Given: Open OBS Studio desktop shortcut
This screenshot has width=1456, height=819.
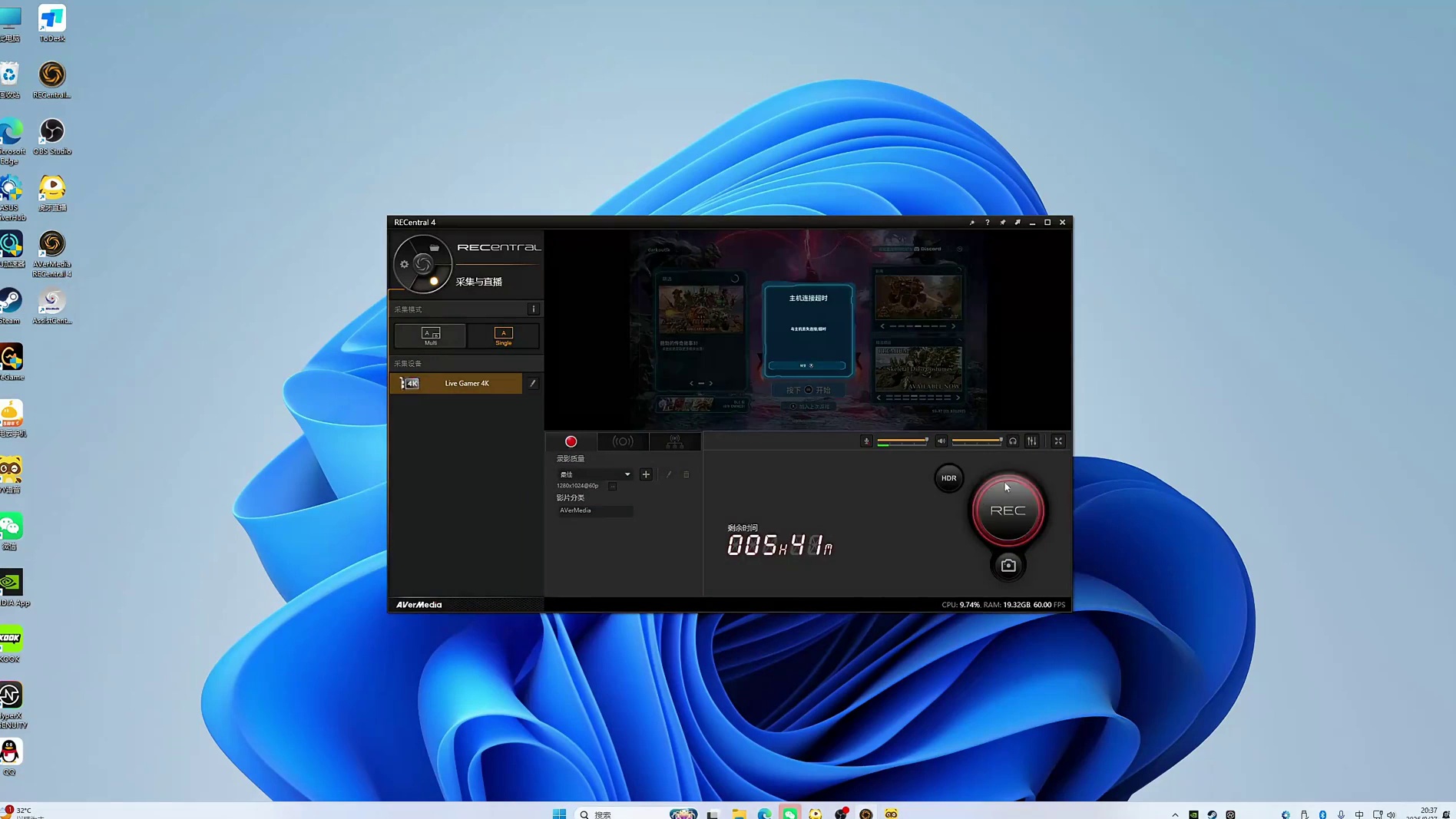Looking at the screenshot, I should (x=52, y=137).
